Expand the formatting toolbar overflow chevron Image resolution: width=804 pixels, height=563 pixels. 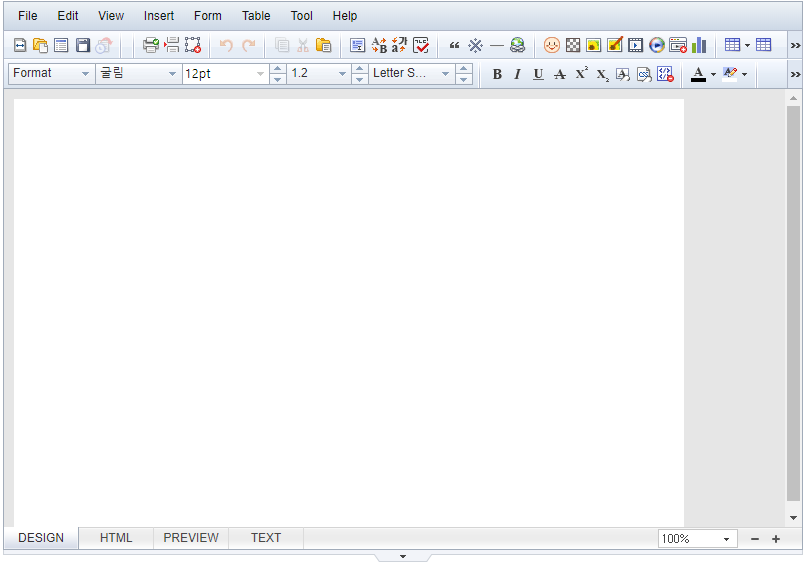click(x=795, y=74)
